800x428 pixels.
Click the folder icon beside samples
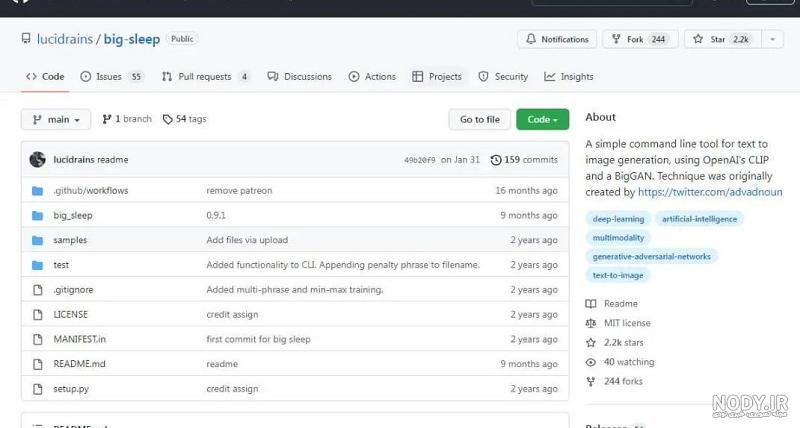[x=37, y=240]
